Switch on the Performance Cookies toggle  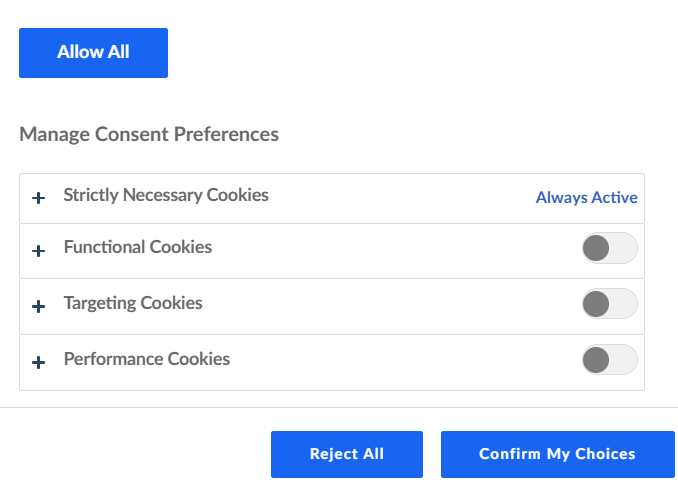[609, 360]
